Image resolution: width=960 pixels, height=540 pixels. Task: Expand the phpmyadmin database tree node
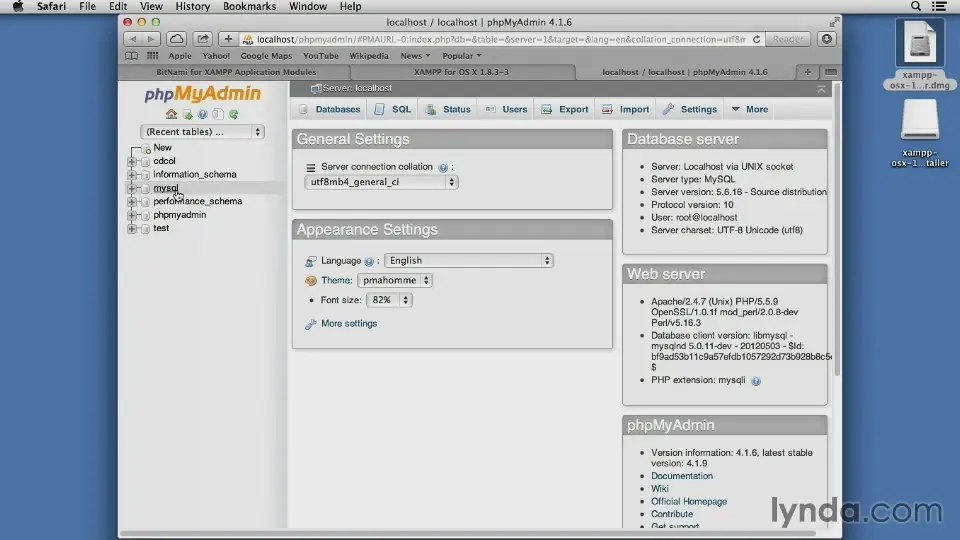pos(132,216)
